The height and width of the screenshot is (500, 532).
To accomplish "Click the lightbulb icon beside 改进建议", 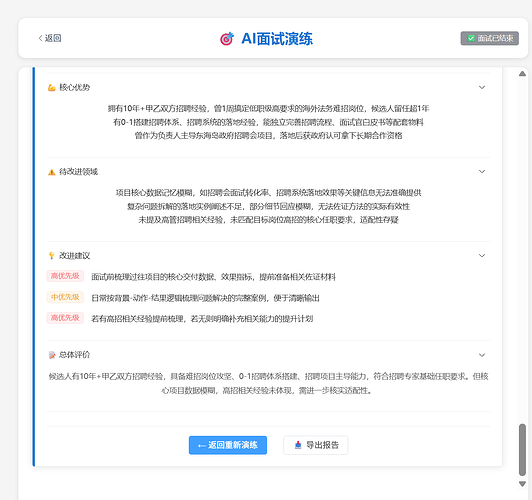I will [x=52, y=255].
